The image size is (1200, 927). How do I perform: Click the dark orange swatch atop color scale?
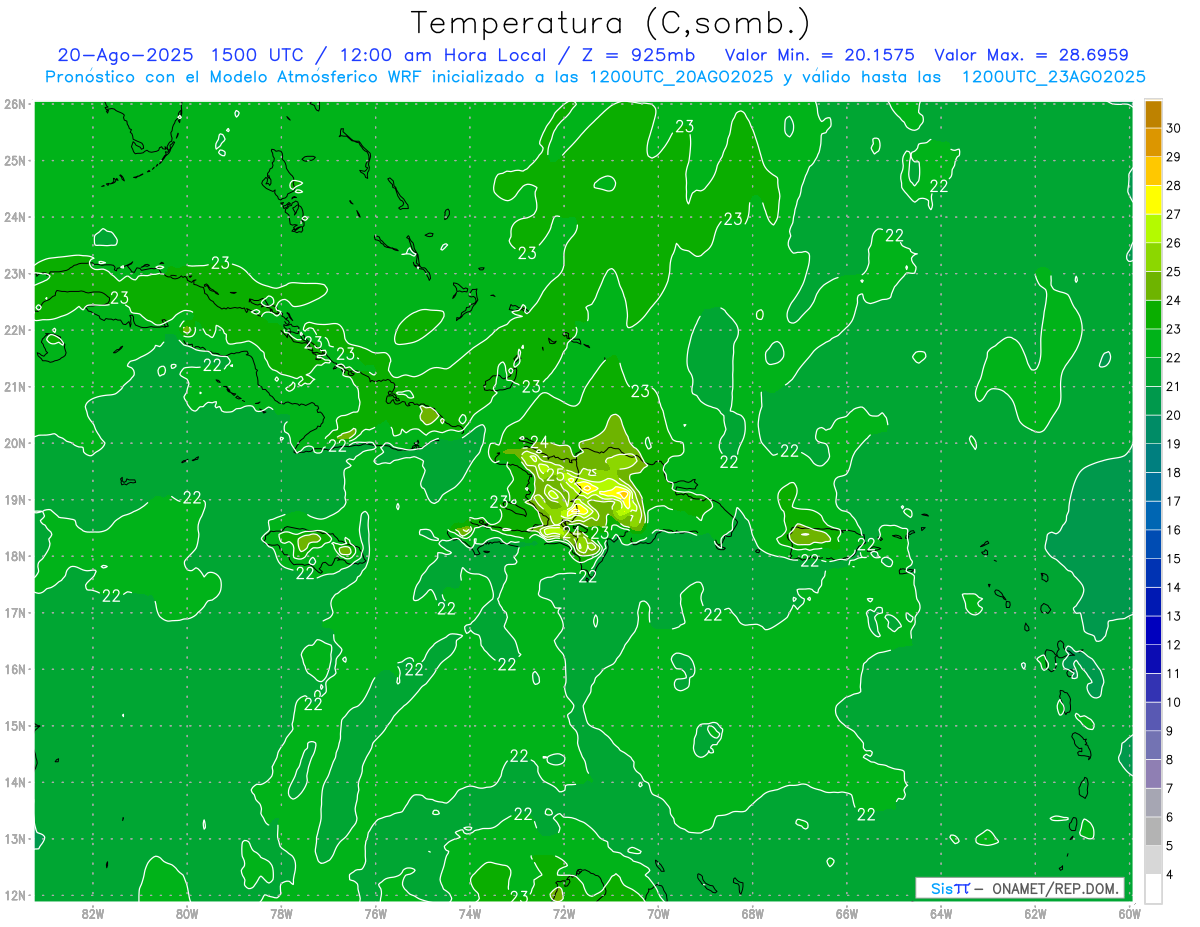tap(1153, 114)
